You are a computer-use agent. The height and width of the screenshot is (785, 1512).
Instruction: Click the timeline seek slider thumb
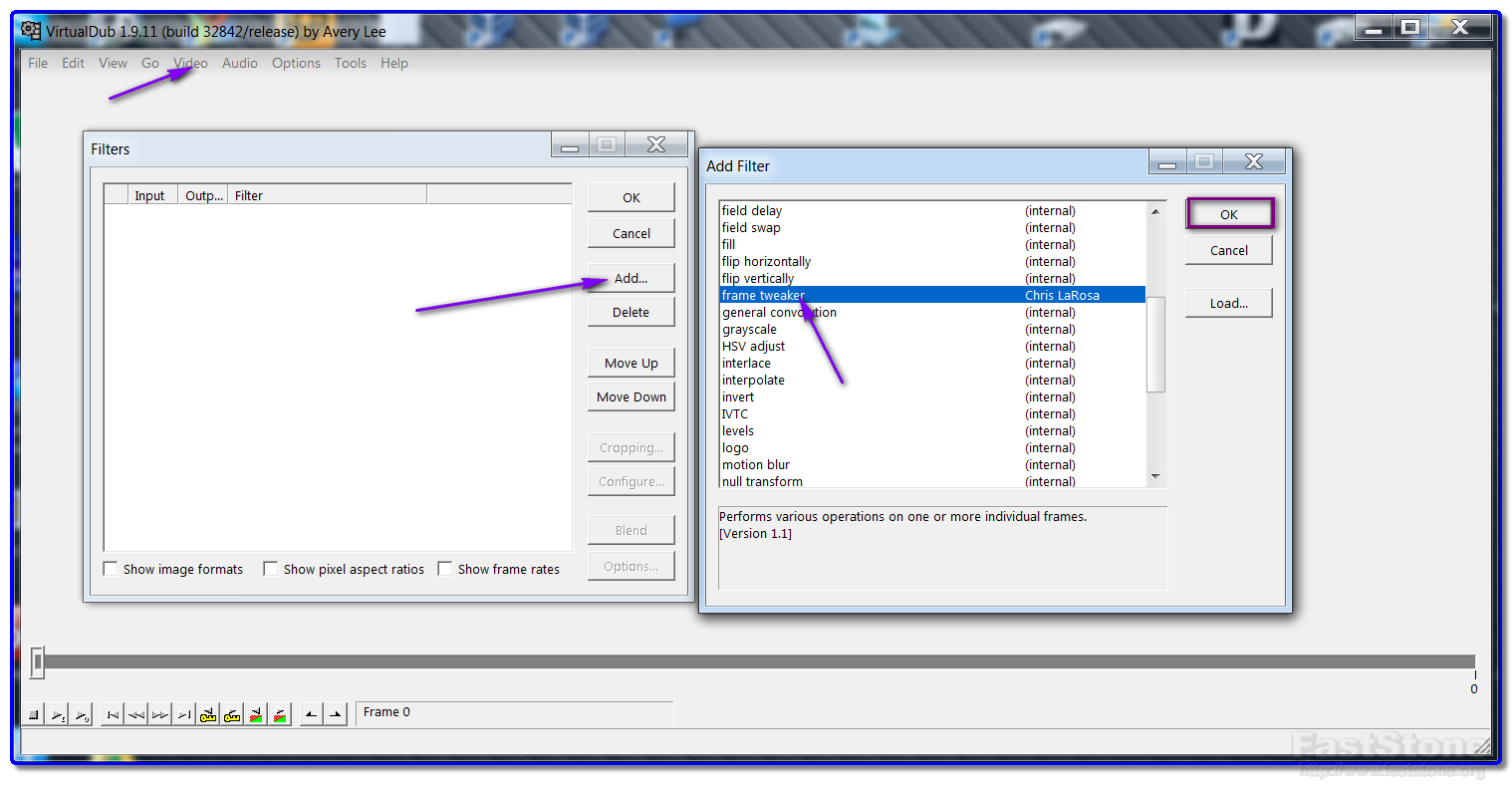click(x=37, y=661)
